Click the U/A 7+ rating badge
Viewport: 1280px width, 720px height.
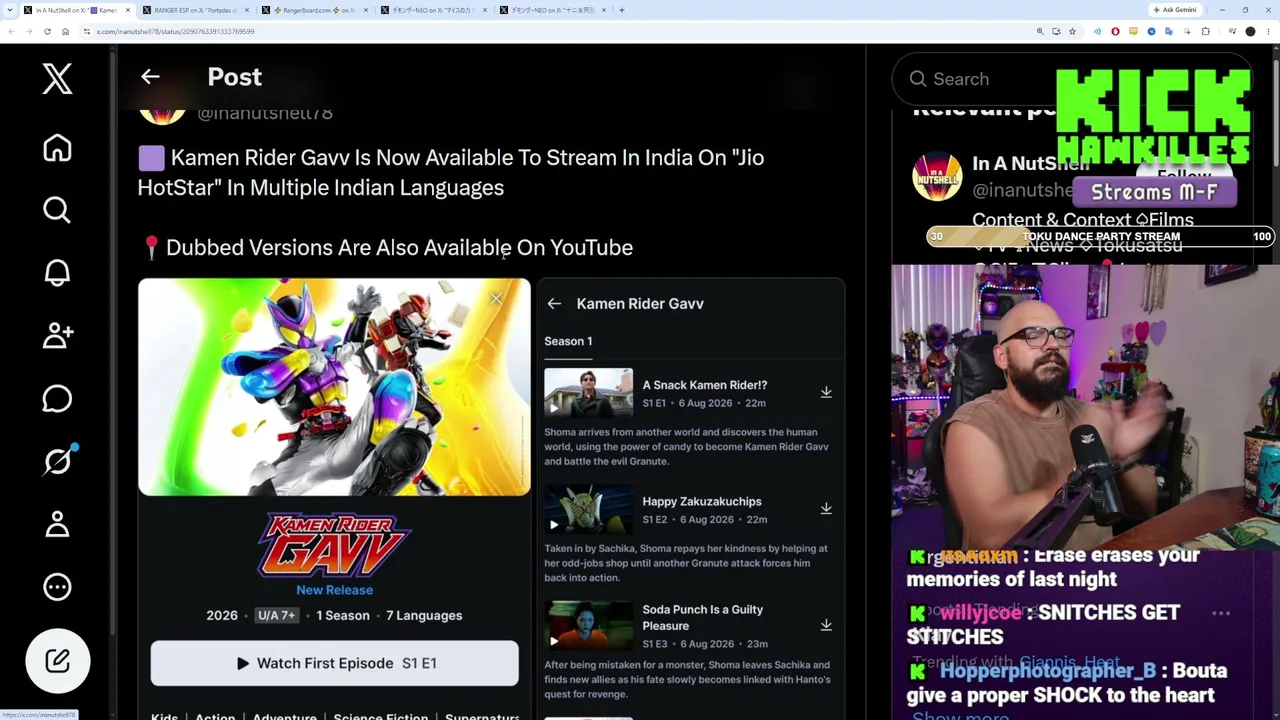click(277, 615)
